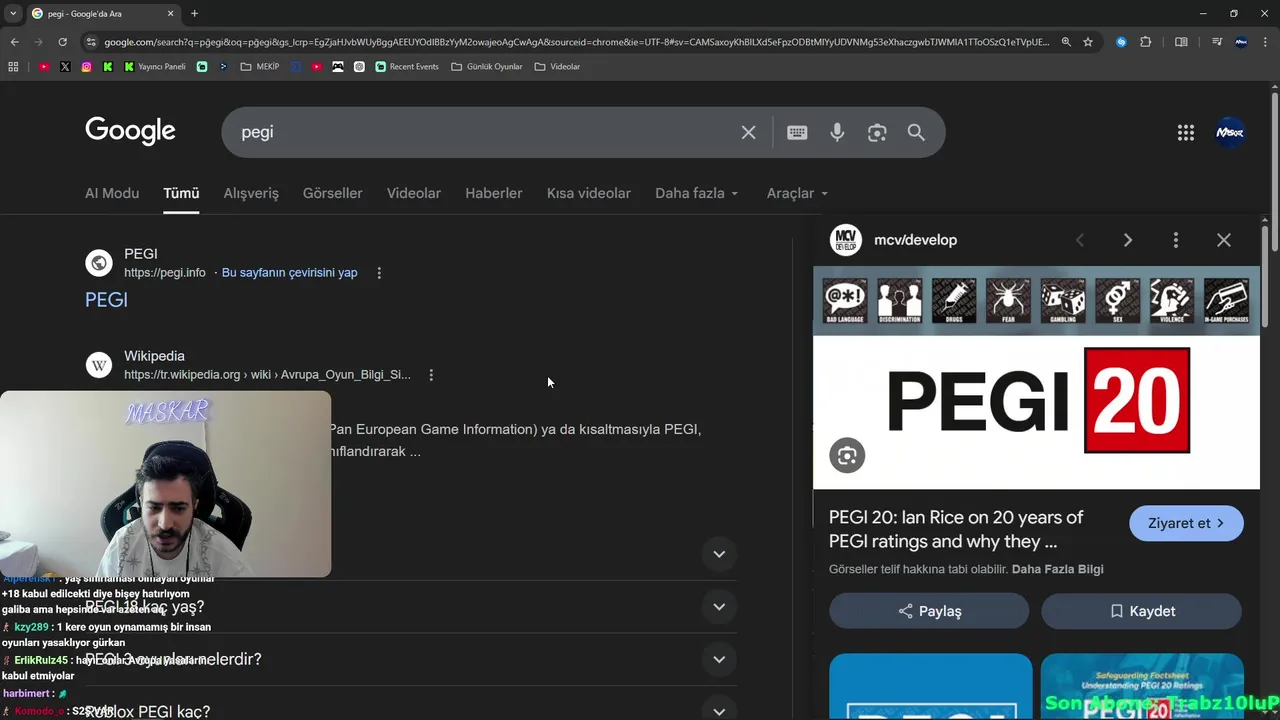Open the PEGI result three-dot options
The height and width of the screenshot is (720, 1280).
coord(379,273)
